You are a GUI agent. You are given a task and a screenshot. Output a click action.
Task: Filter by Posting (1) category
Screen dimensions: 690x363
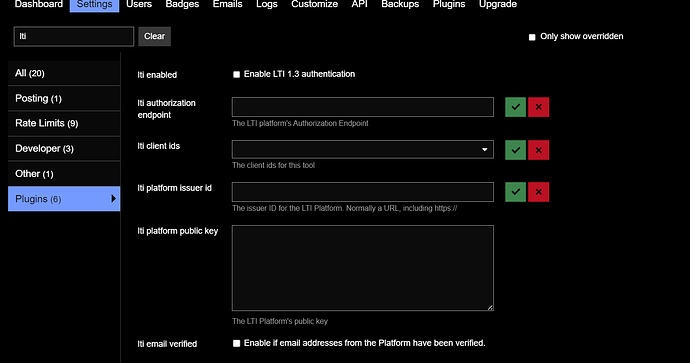pos(64,98)
